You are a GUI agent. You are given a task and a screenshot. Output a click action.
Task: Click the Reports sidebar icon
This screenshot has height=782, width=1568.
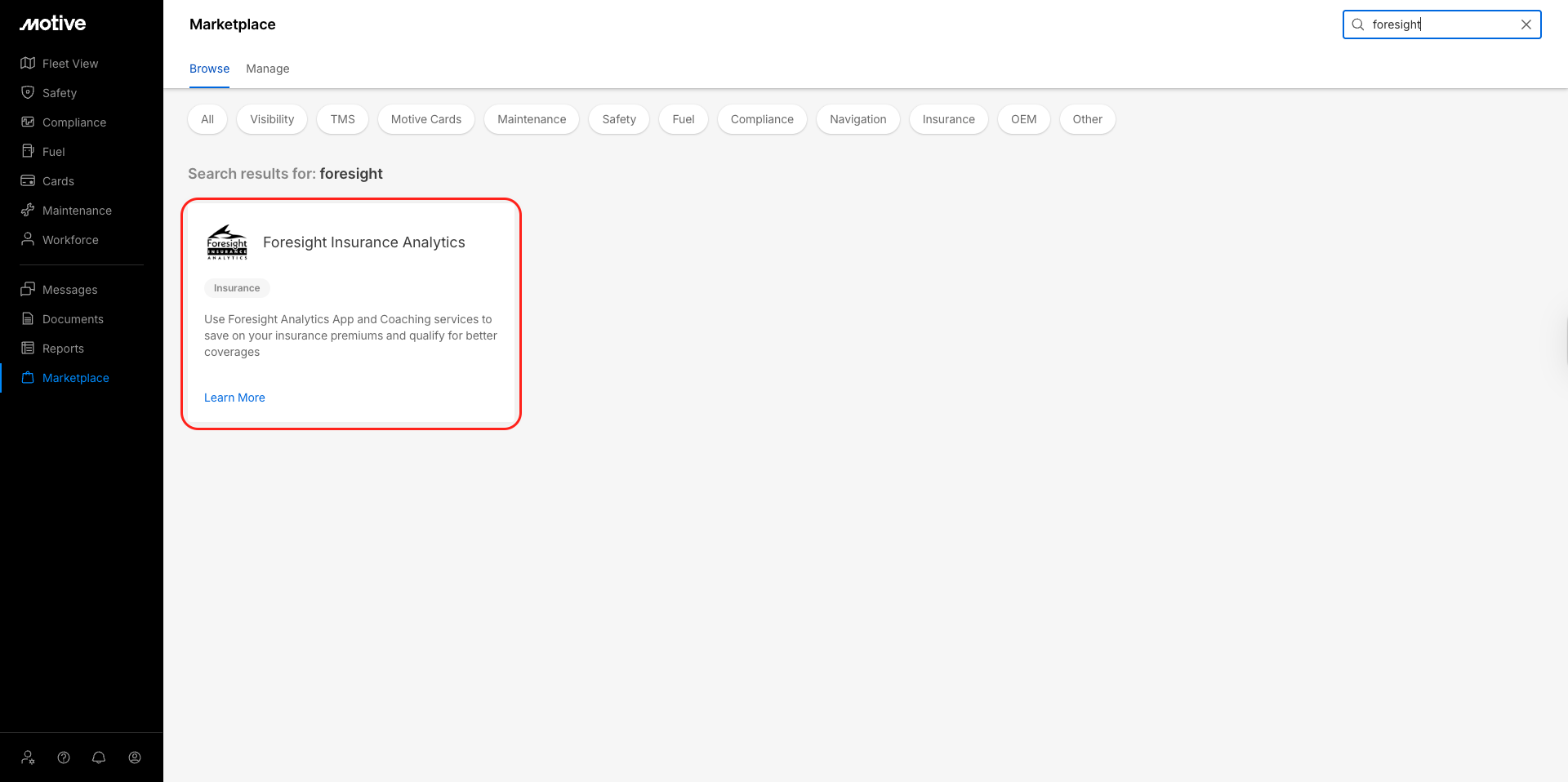coord(28,348)
